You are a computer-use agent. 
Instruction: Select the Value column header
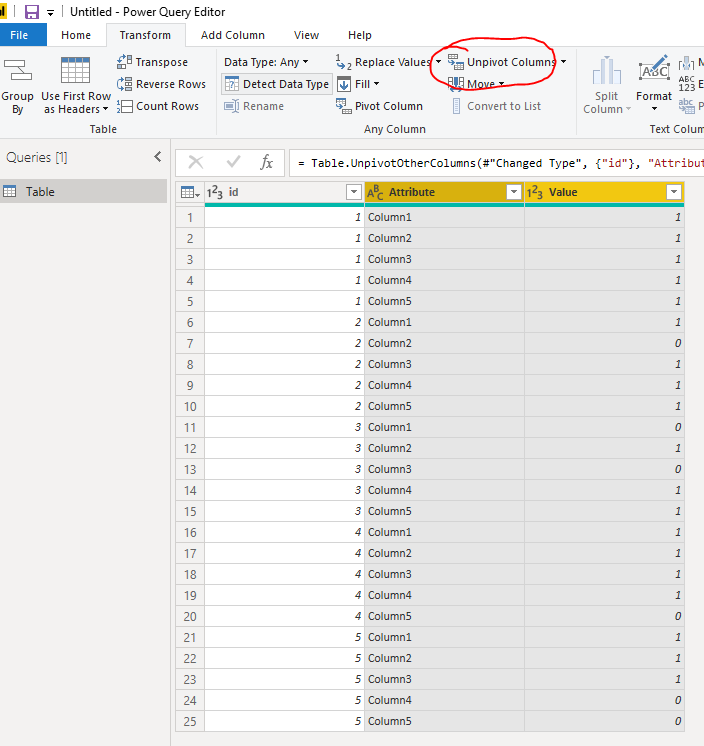[604, 192]
